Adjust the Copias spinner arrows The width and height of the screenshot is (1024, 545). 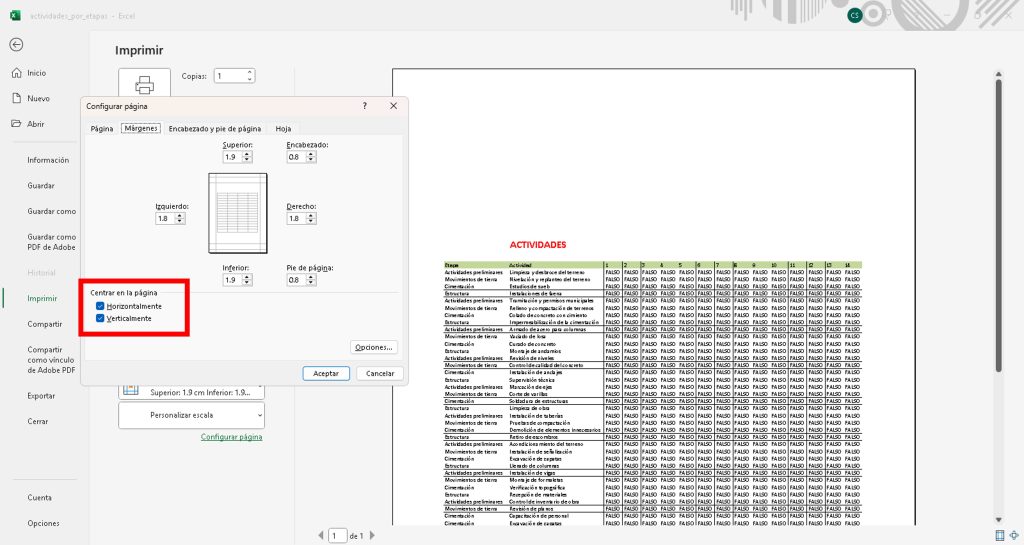pyautogui.click(x=249, y=75)
